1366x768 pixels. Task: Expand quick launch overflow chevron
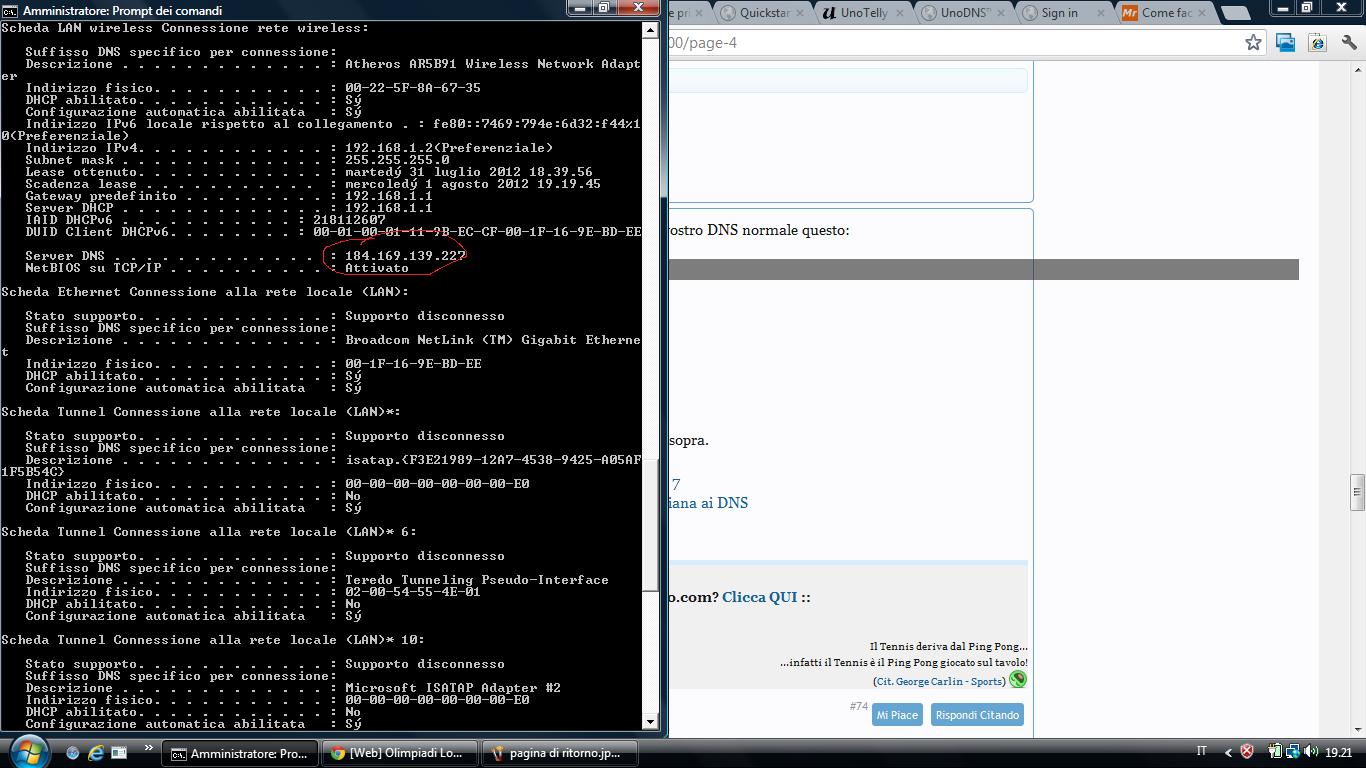tap(149, 748)
